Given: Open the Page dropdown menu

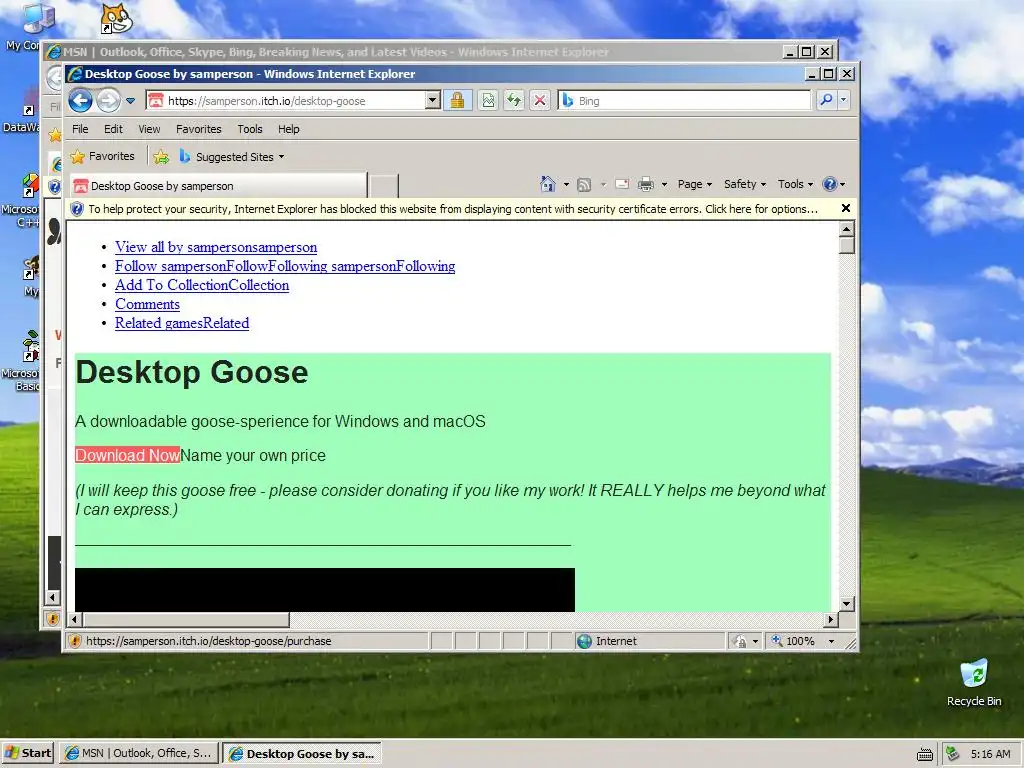Looking at the screenshot, I should [694, 184].
